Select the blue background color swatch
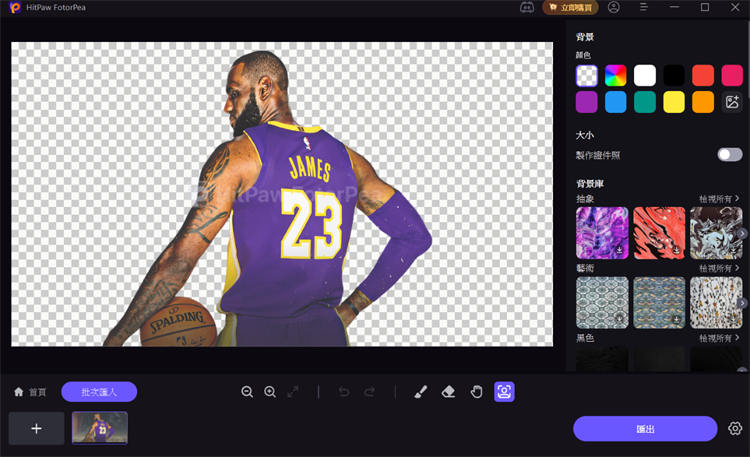This screenshot has width=750, height=457. 616,102
